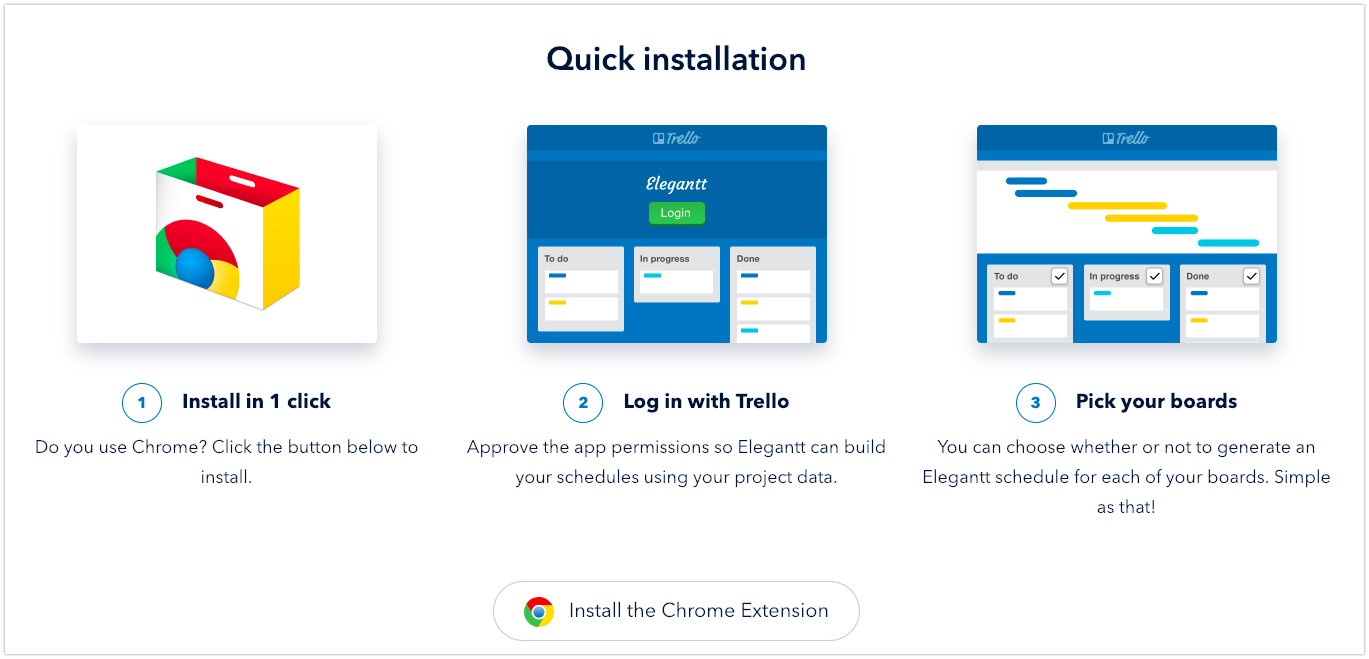Click the Chrome logo in install button

539,611
